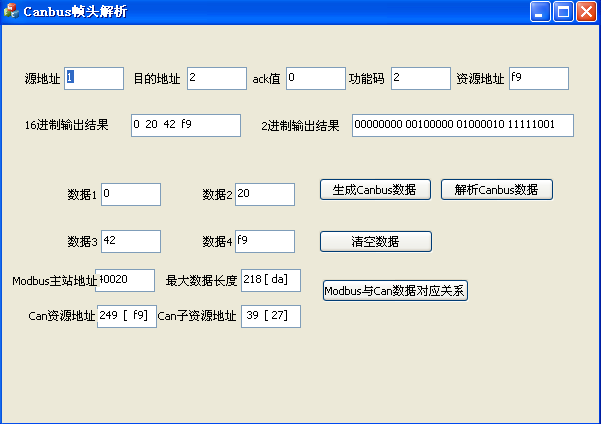Click the 最大数据长度 text box
This screenshot has height=424, width=601.
pos(270,280)
